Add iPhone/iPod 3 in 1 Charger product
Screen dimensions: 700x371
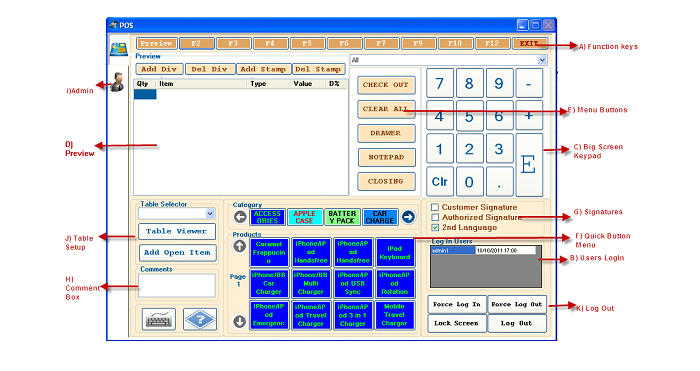coord(353,315)
